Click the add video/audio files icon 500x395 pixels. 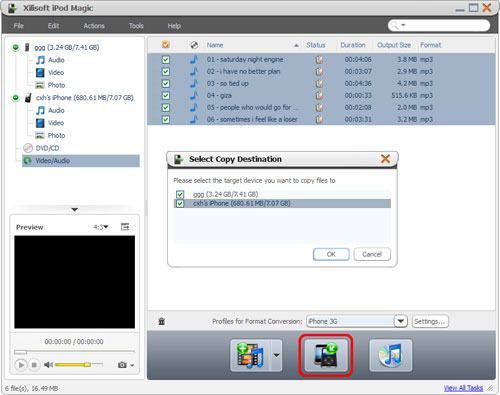click(x=250, y=355)
